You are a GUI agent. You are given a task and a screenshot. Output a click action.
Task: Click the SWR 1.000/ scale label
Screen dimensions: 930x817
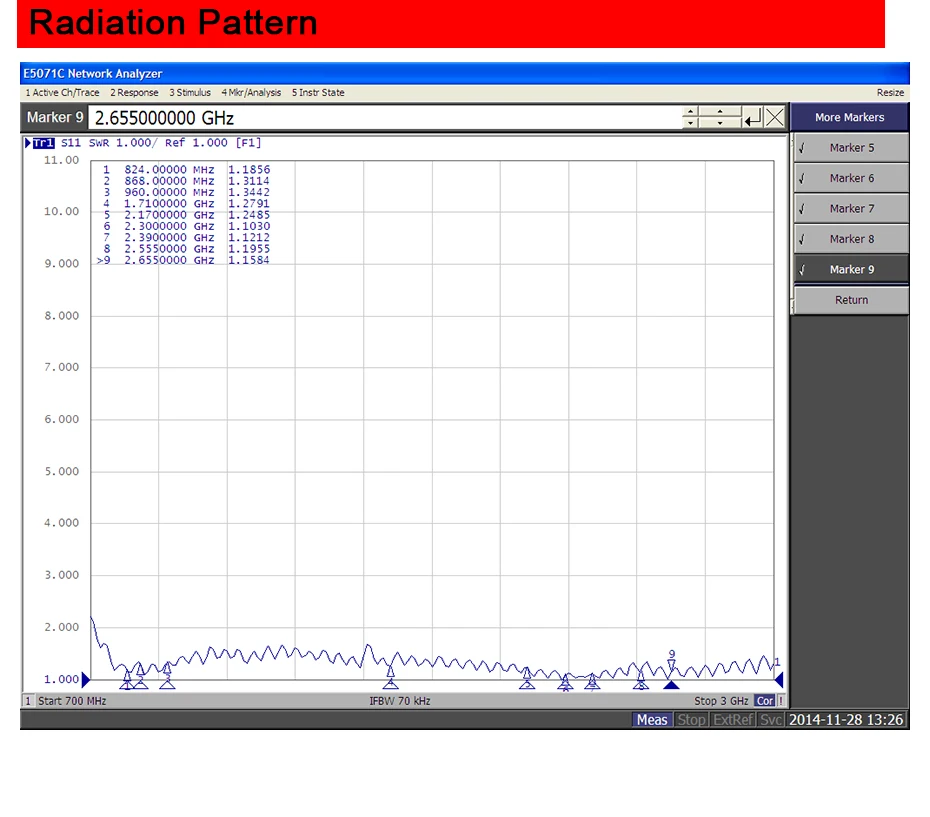(123, 142)
